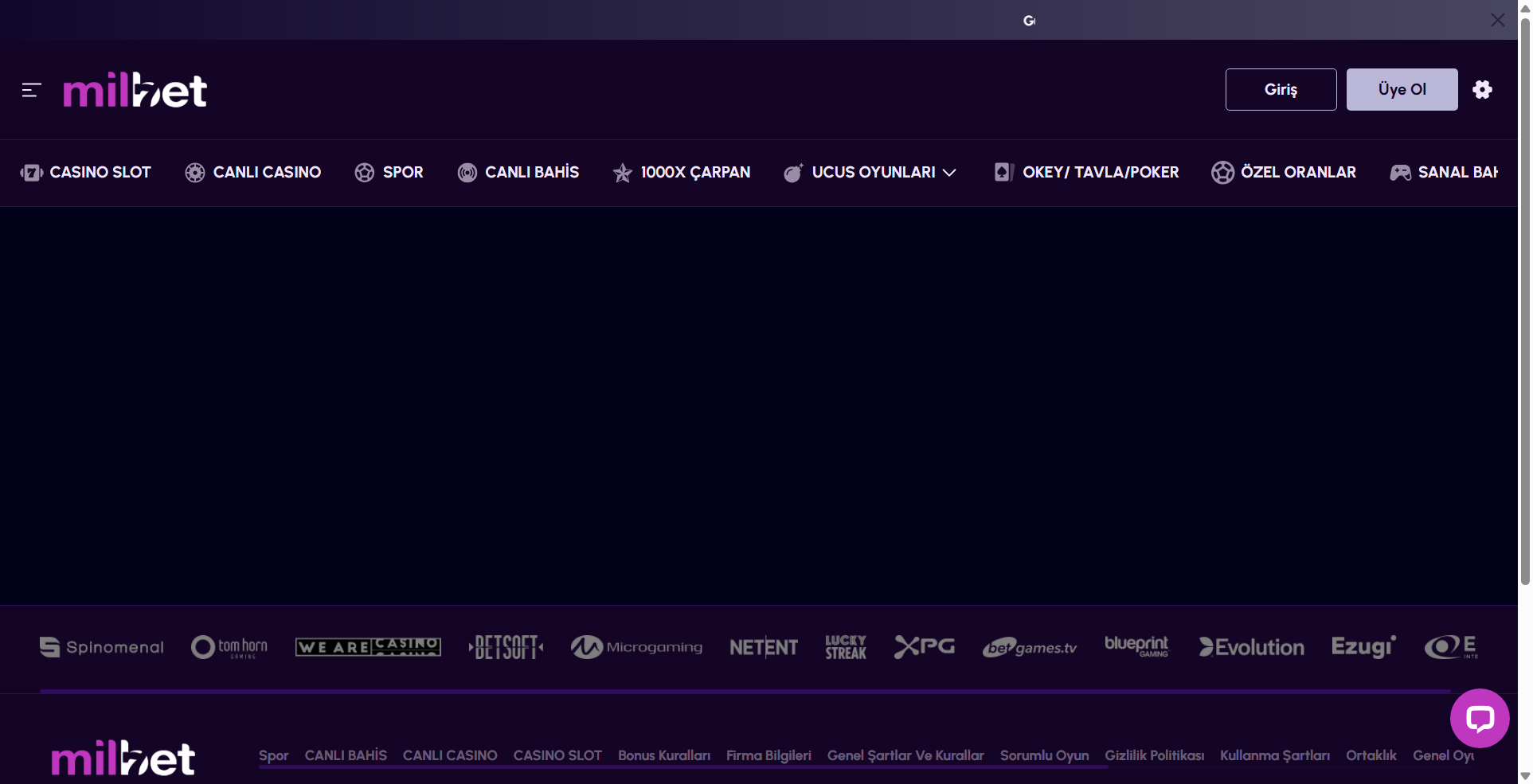Open the hamburger side menu icon
This screenshot has width=1533, height=784.
[31, 90]
